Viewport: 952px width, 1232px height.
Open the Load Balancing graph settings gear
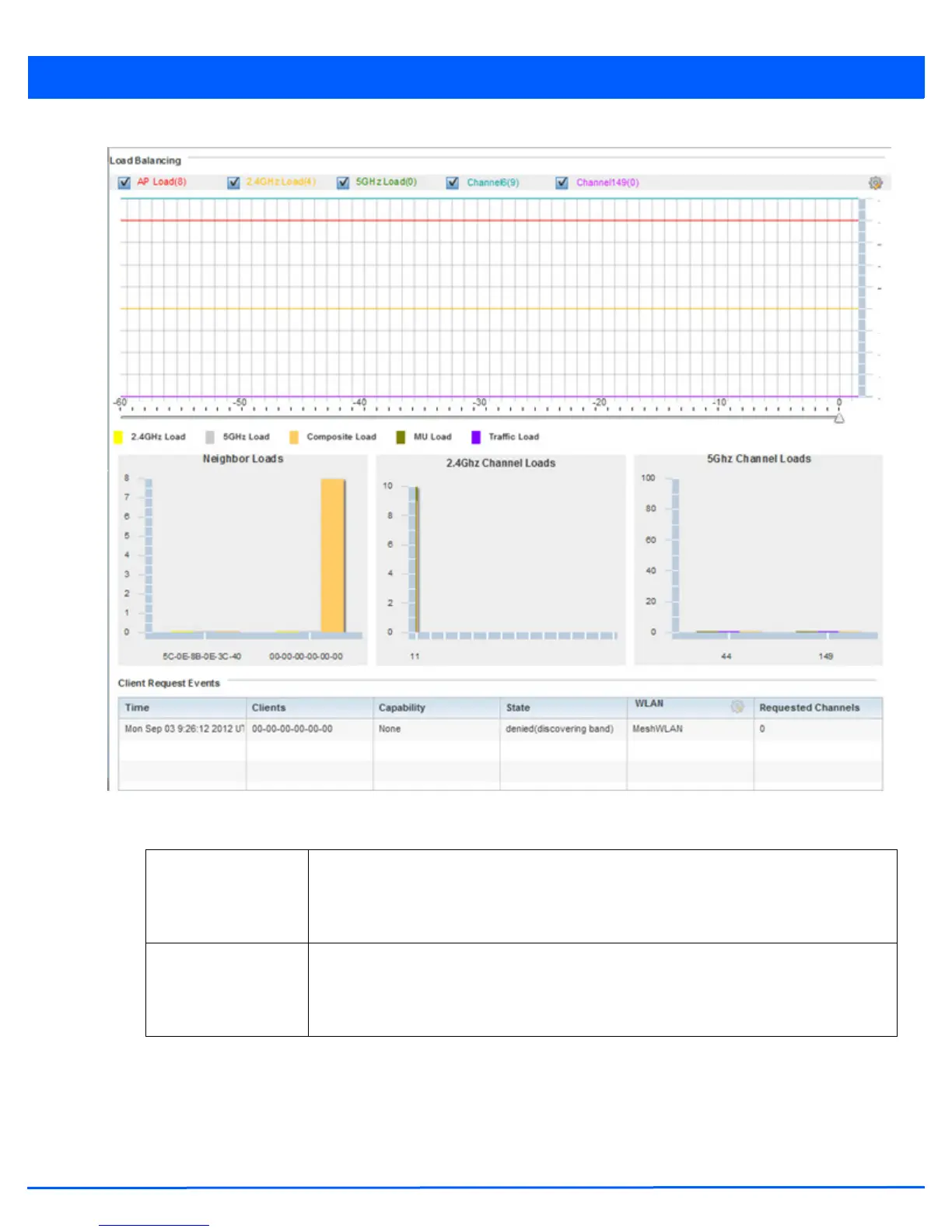(875, 183)
